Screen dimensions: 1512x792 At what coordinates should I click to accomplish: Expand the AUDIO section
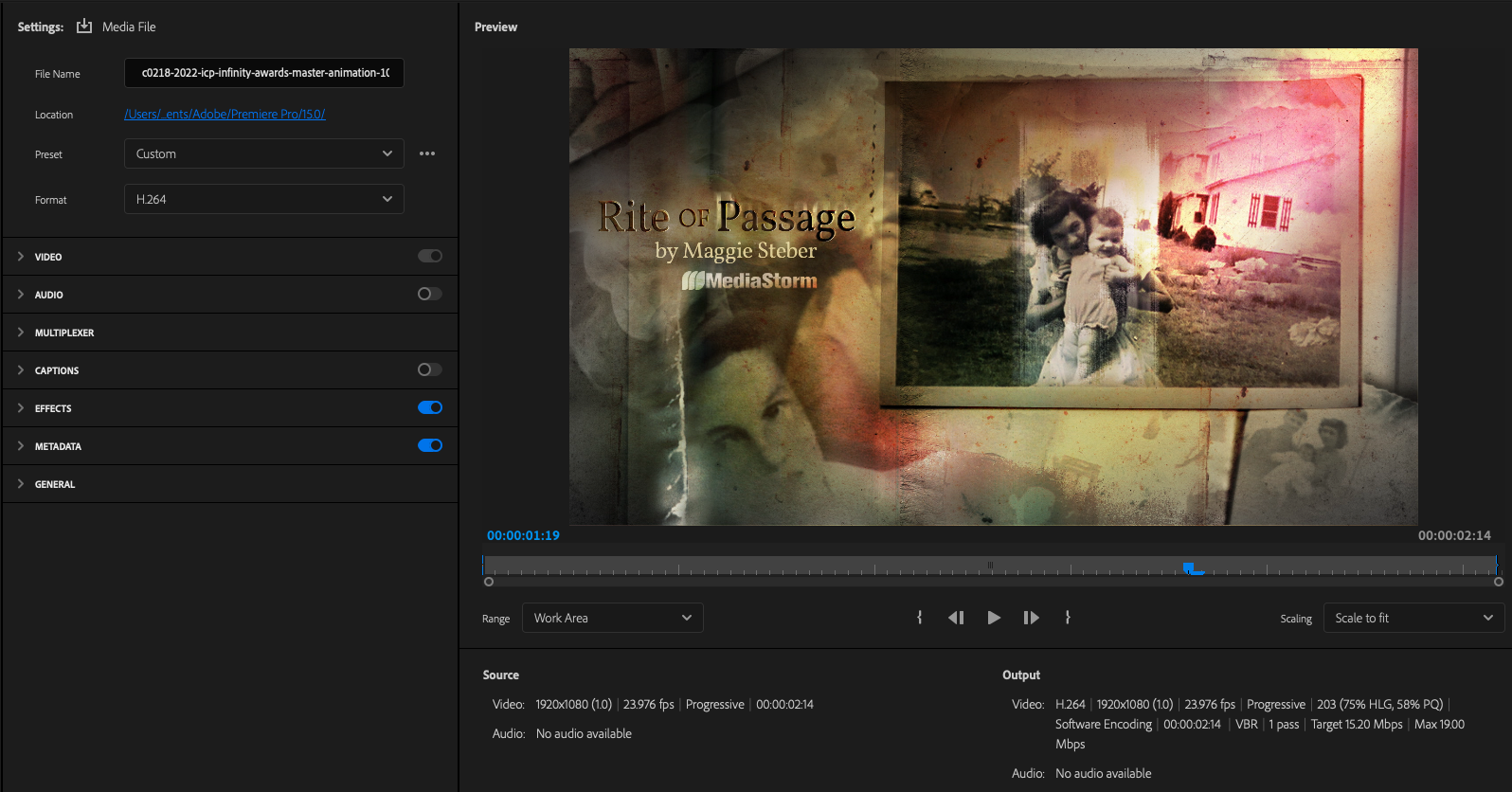(21, 294)
